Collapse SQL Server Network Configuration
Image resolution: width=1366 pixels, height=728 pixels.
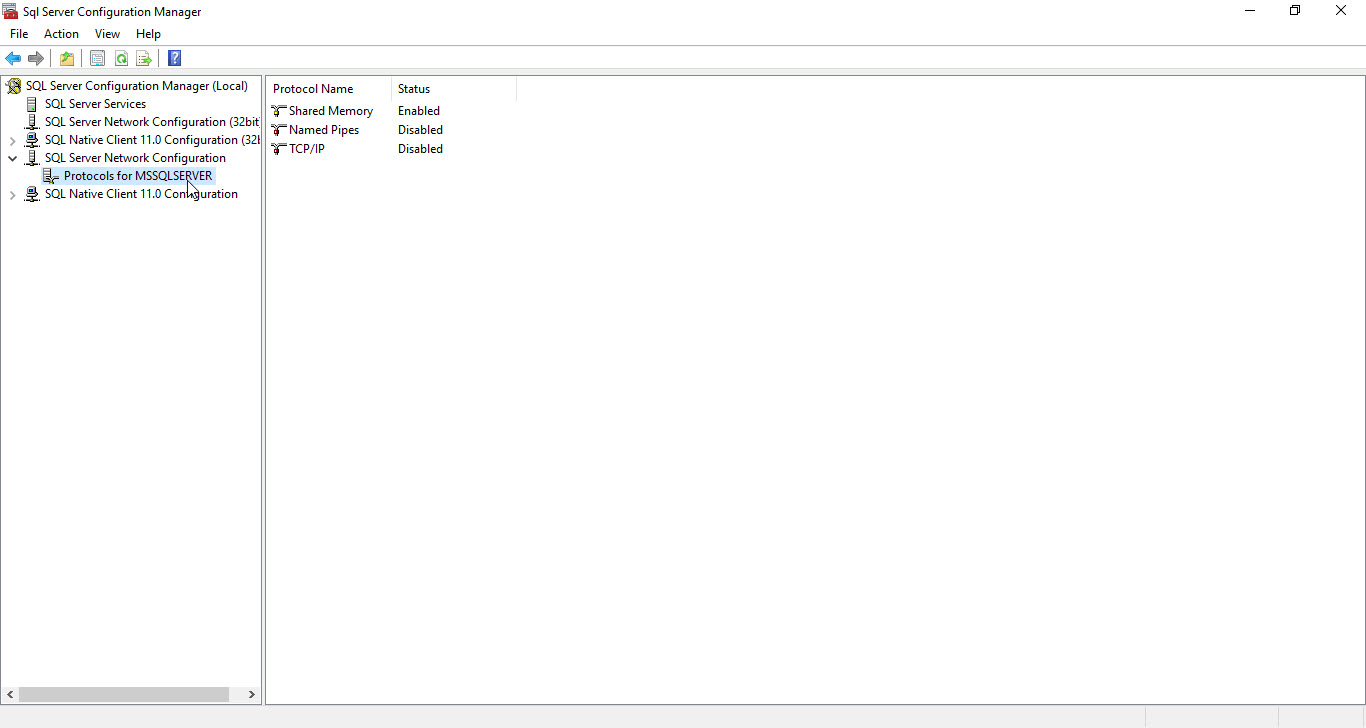[13, 157]
